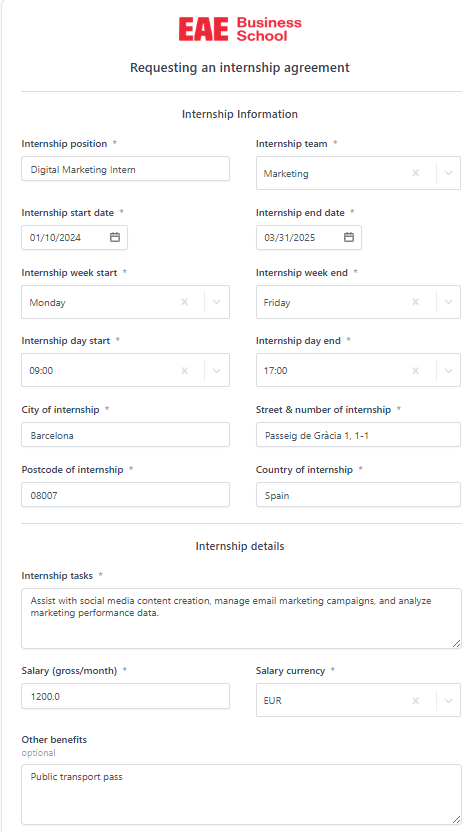Grab the Other benefits resize handle
The width and height of the screenshot is (473, 832).
[457, 820]
